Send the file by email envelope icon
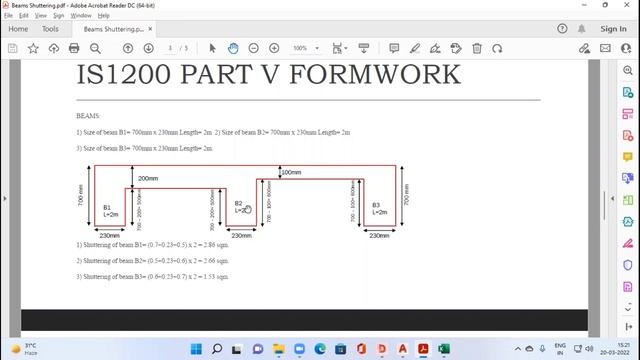Viewport: 640px width, 360px height. tap(605, 48)
